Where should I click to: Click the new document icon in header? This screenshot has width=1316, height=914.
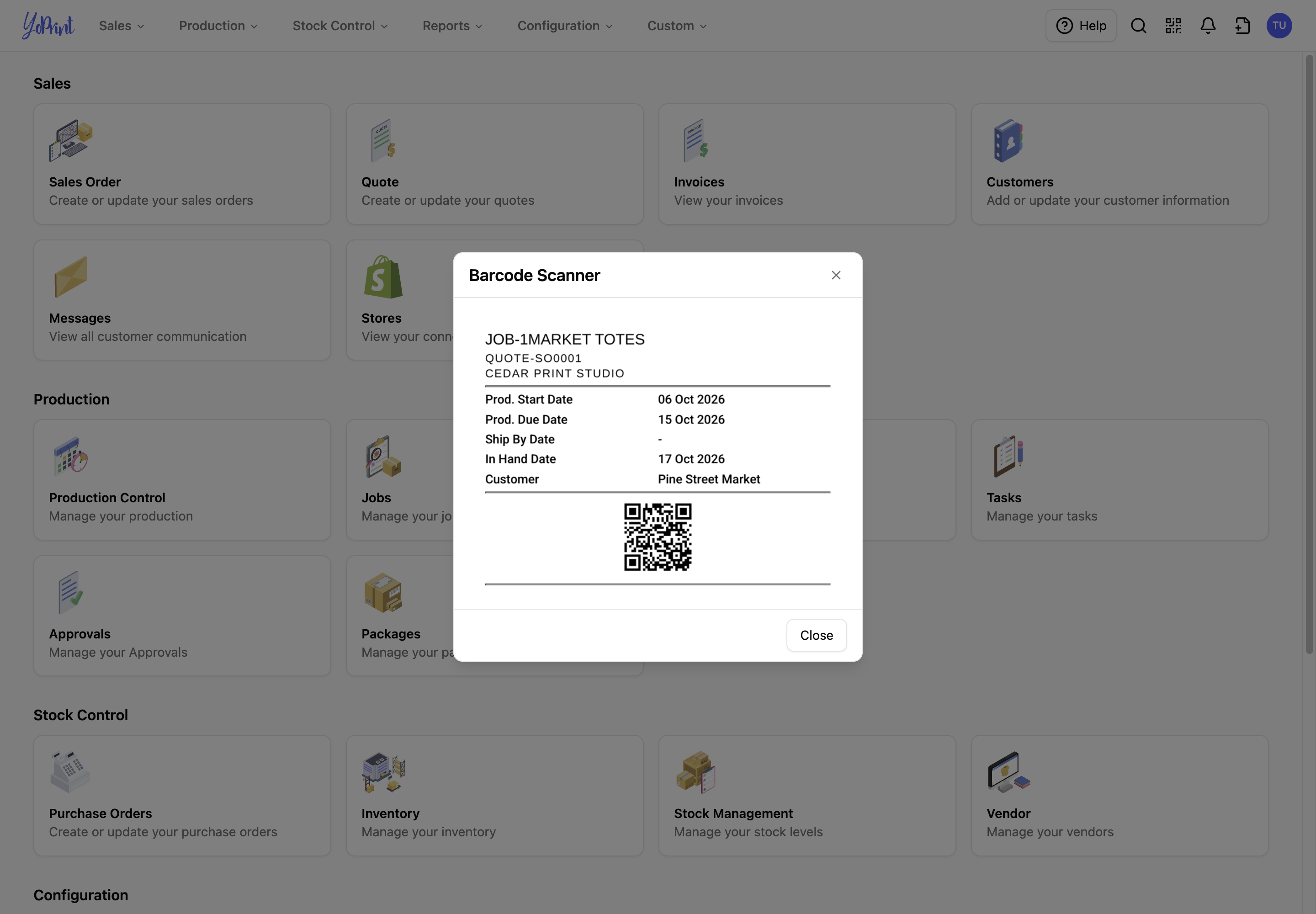click(1243, 26)
